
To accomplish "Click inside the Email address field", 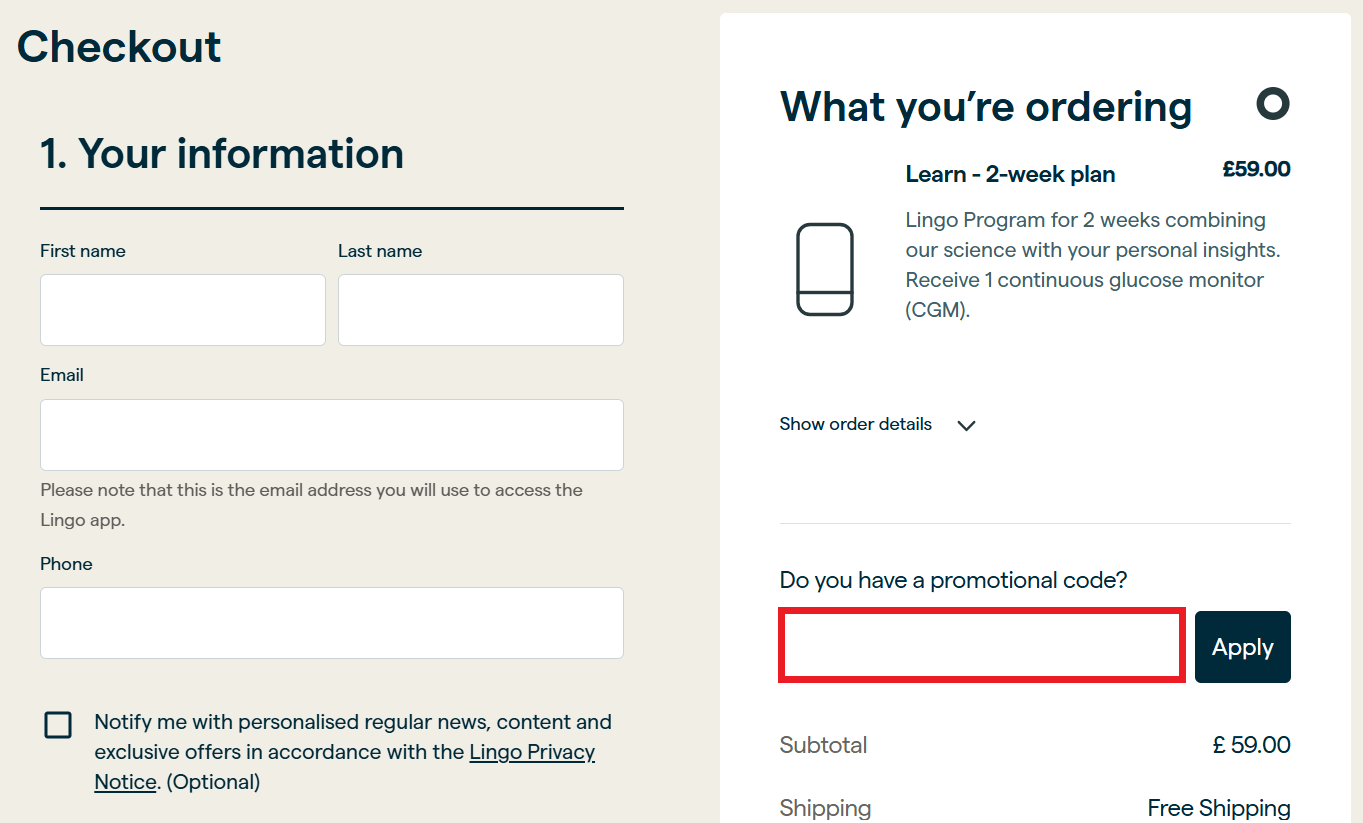I will coord(331,434).
